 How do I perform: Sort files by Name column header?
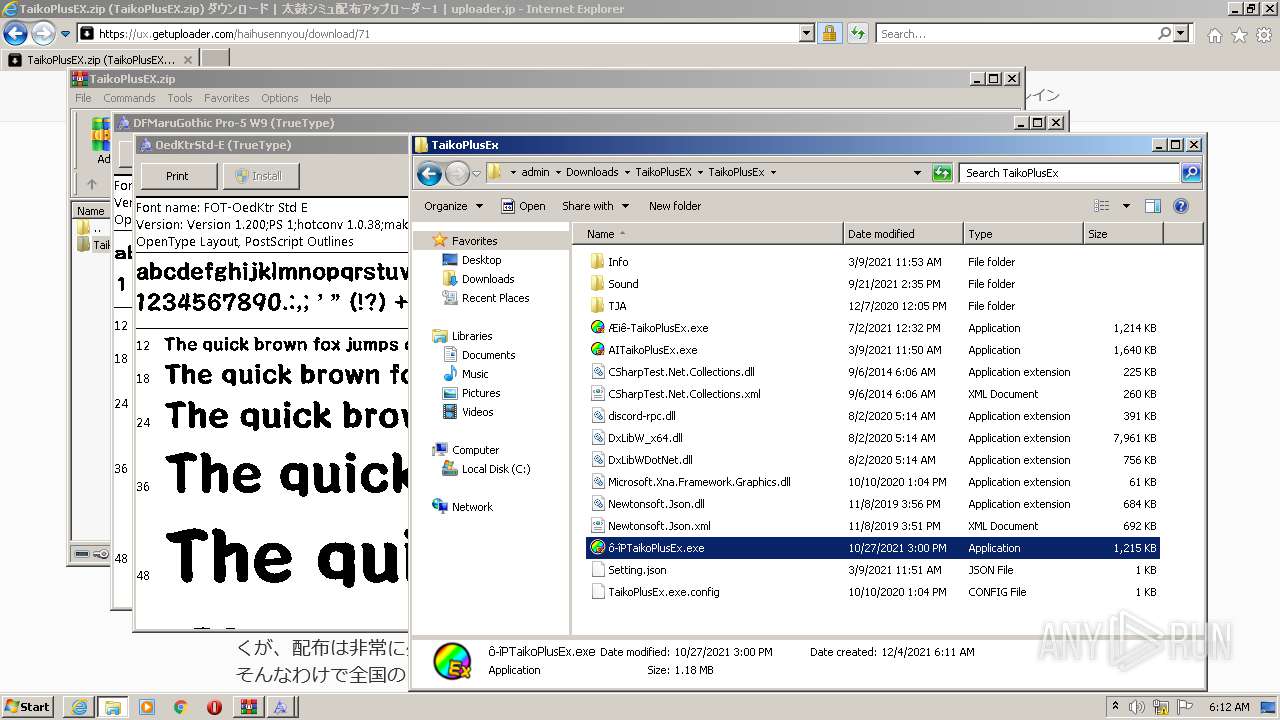pos(708,234)
